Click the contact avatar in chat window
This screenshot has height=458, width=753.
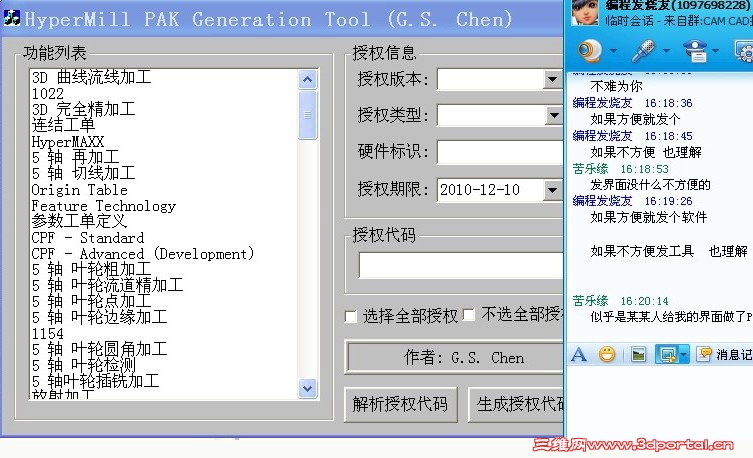pyautogui.click(x=584, y=12)
